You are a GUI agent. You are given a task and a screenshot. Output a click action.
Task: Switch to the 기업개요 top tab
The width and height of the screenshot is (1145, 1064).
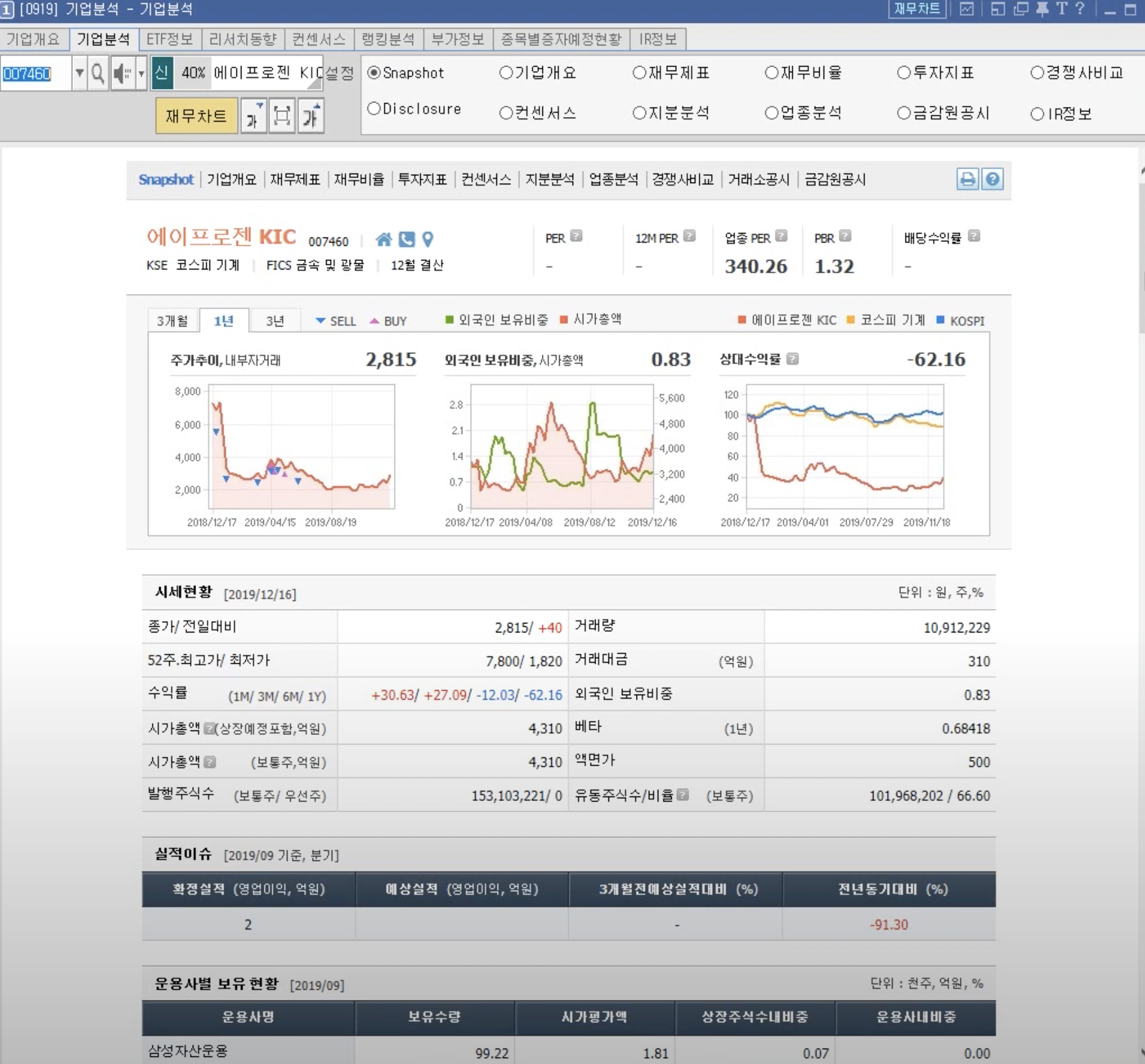tap(33, 39)
